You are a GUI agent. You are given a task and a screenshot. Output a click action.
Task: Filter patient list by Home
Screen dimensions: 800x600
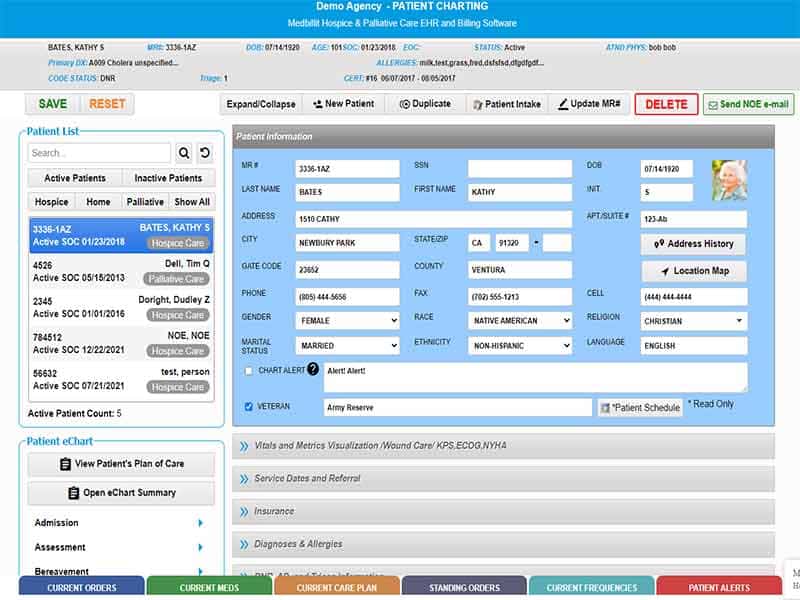click(98, 202)
